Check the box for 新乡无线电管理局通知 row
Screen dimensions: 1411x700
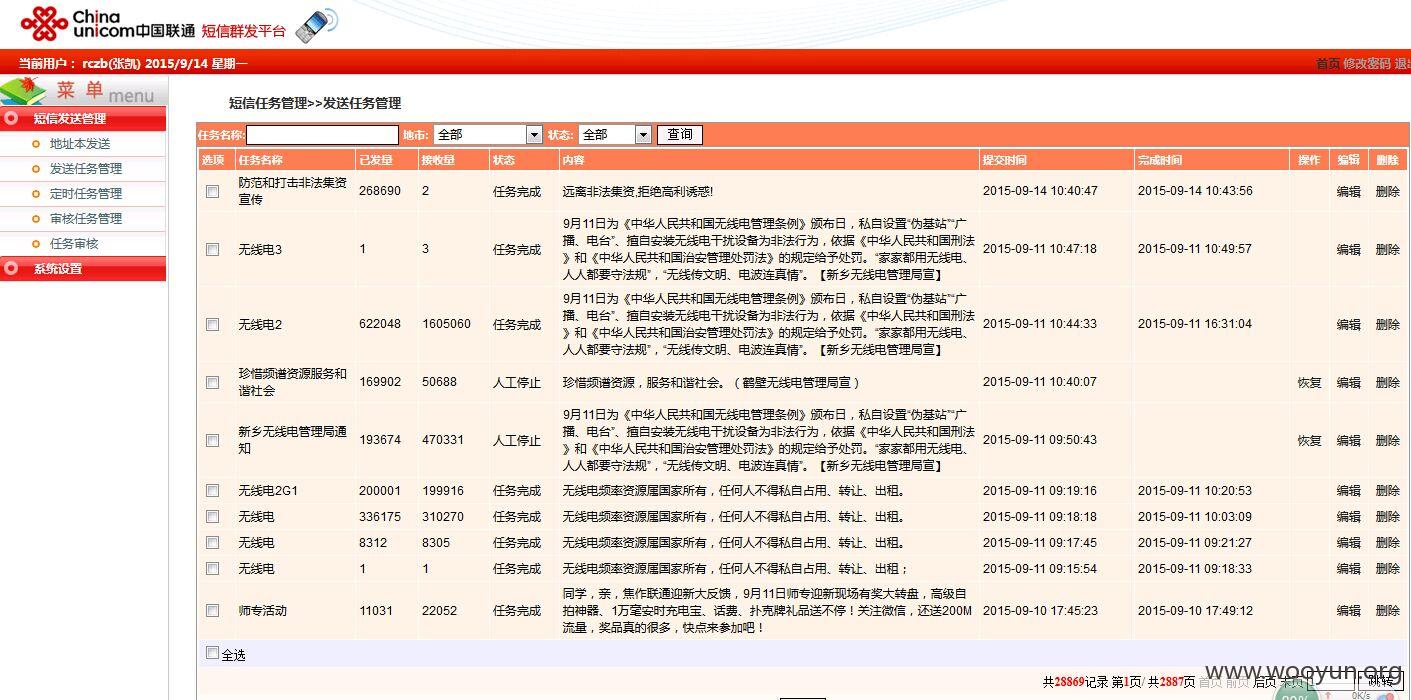point(212,440)
